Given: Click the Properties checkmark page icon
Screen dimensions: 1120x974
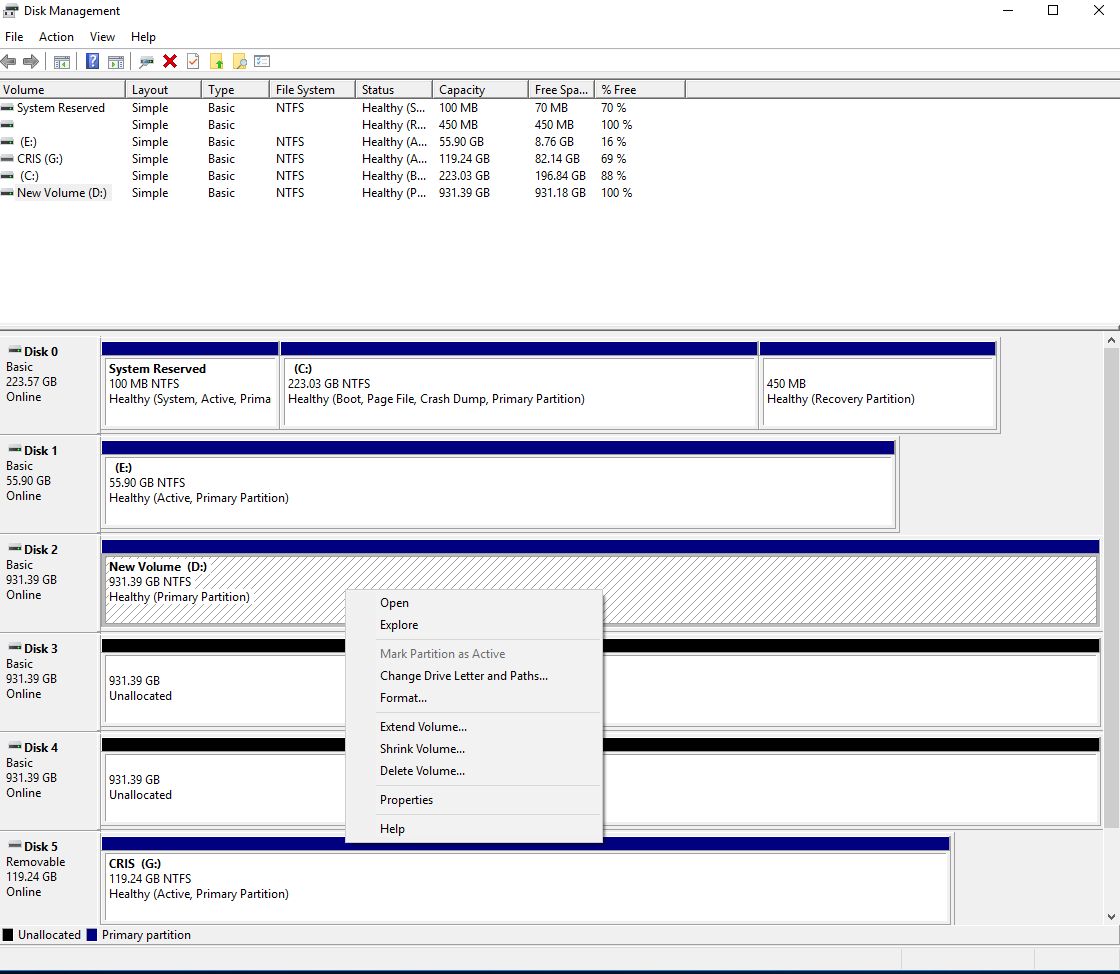Looking at the screenshot, I should tap(193, 61).
